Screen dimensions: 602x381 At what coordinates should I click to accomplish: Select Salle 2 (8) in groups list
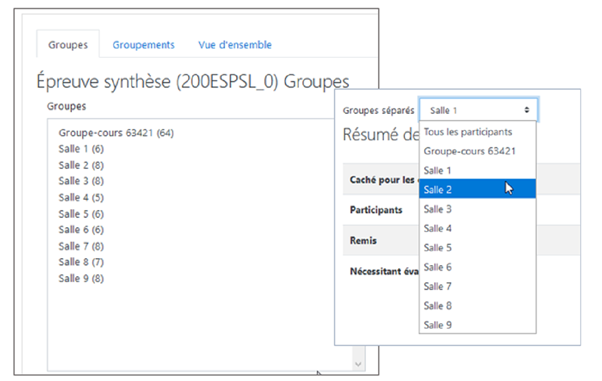(x=81, y=165)
